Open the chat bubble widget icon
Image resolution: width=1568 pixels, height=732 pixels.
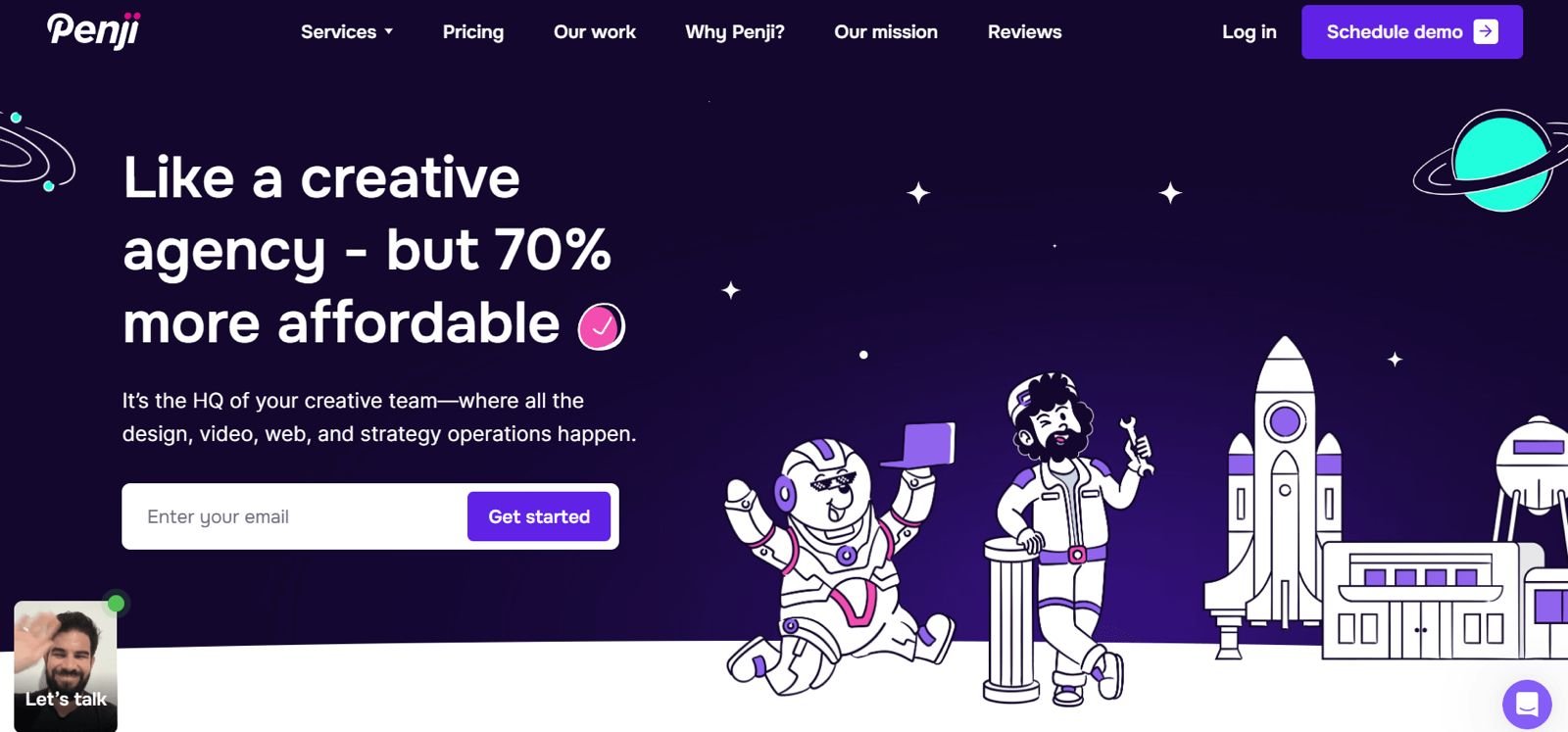click(x=1527, y=704)
